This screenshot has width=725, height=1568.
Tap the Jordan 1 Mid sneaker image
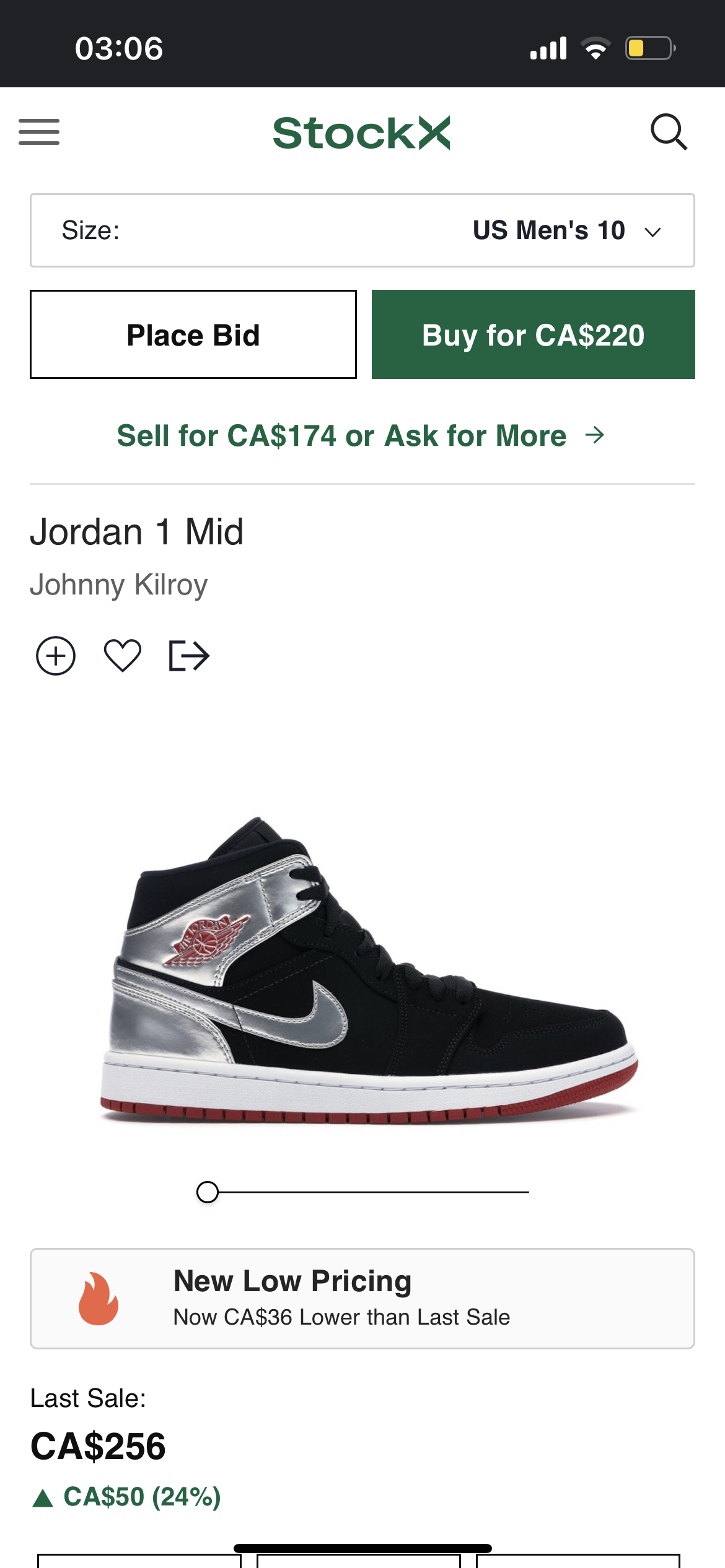pyautogui.click(x=369, y=971)
